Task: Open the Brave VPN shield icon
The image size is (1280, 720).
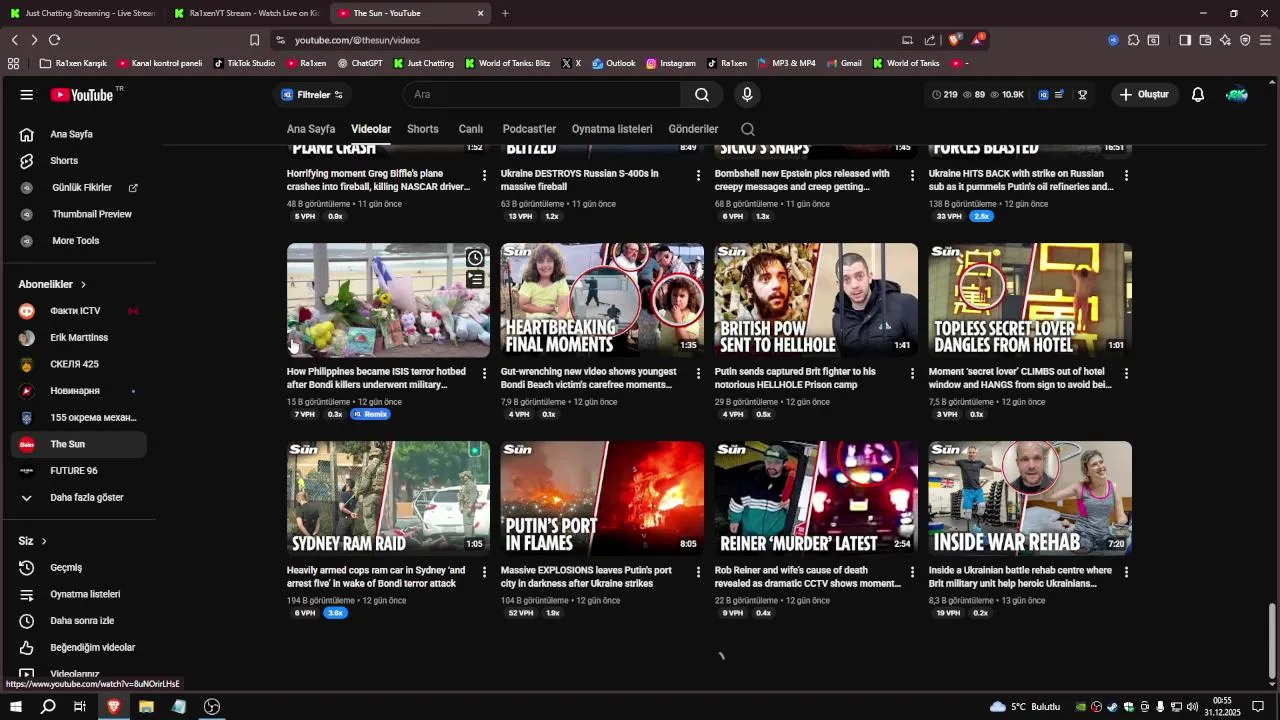Action: click(1245, 40)
